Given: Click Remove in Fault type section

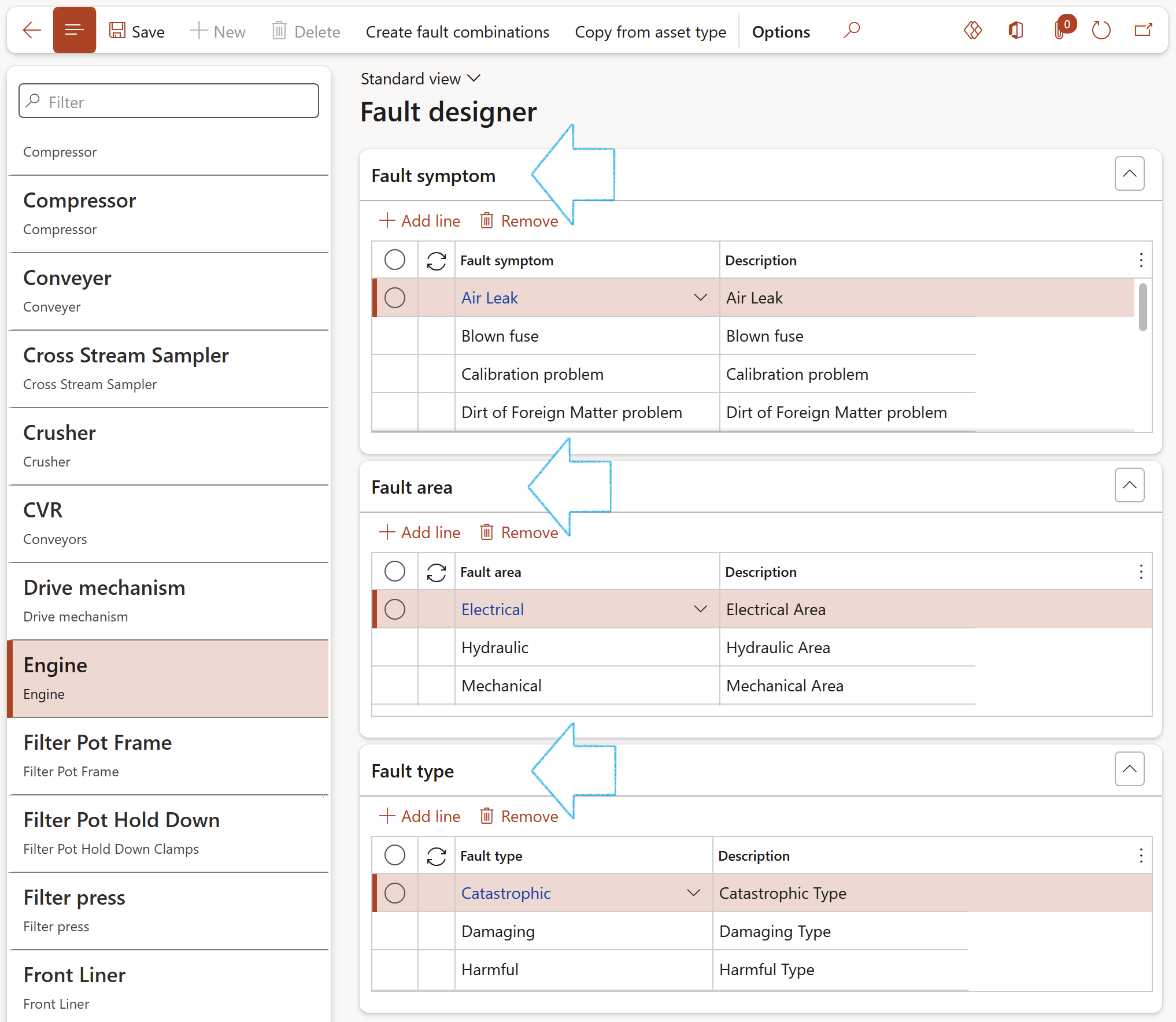Looking at the screenshot, I should click(519, 816).
